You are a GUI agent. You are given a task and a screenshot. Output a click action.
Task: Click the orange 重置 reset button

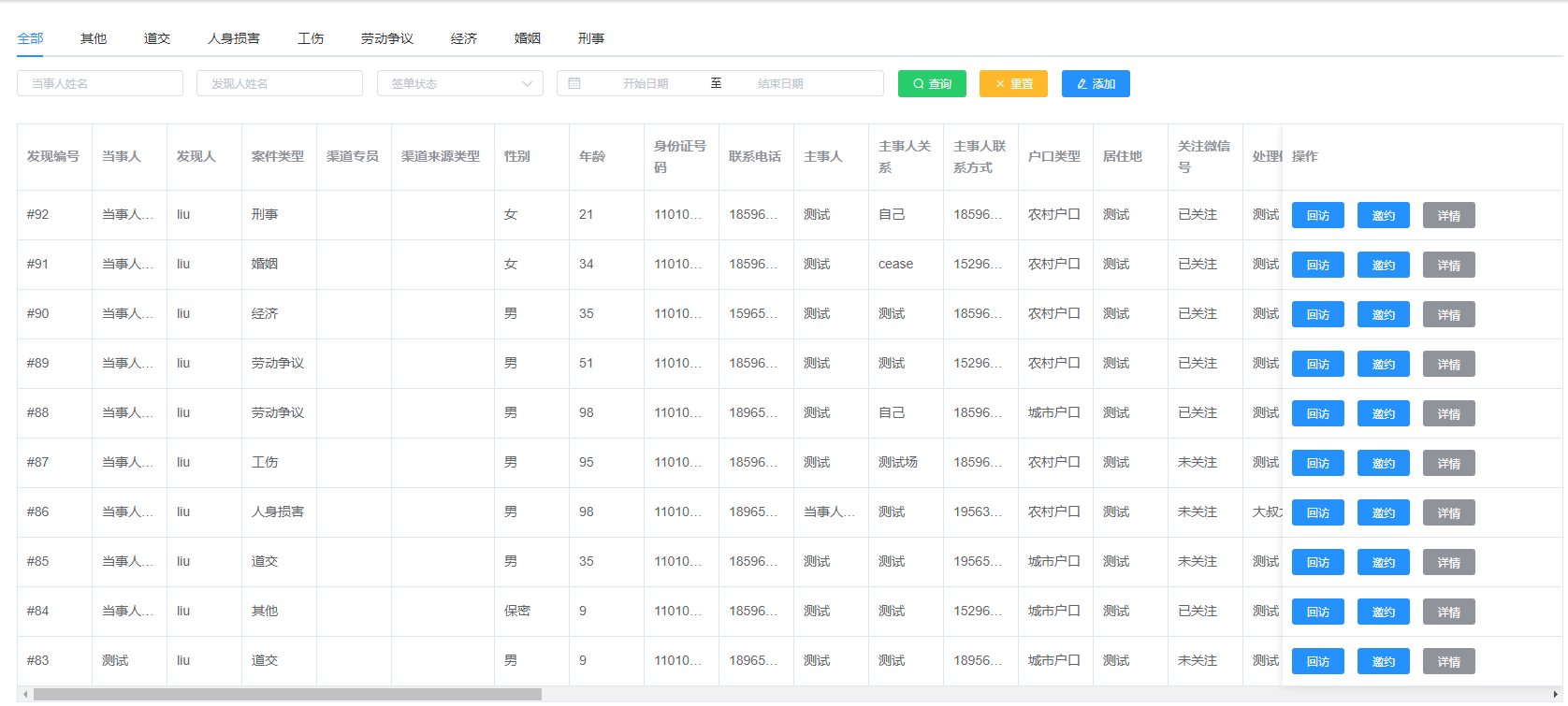(x=1013, y=83)
